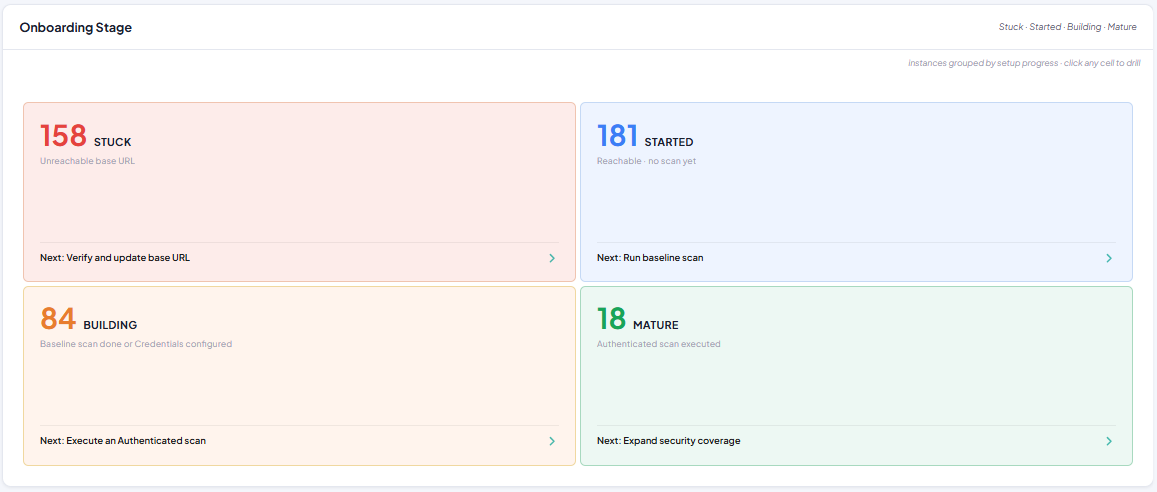The height and width of the screenshot is (492, 1157).
Task: Drill into the 84 Building count
Action: 58,319
